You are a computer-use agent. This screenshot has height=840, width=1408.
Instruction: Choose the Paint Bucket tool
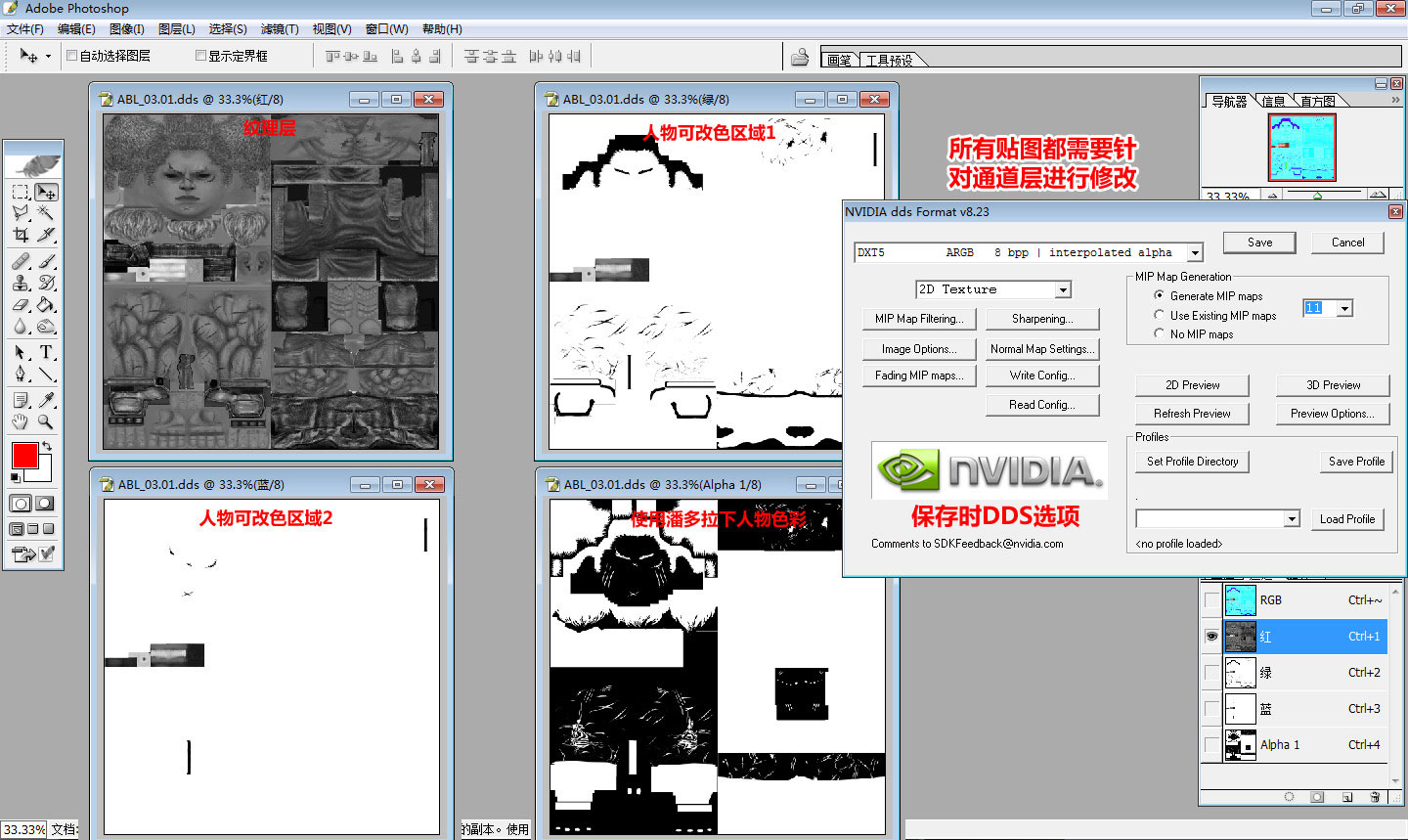point(46,305)
